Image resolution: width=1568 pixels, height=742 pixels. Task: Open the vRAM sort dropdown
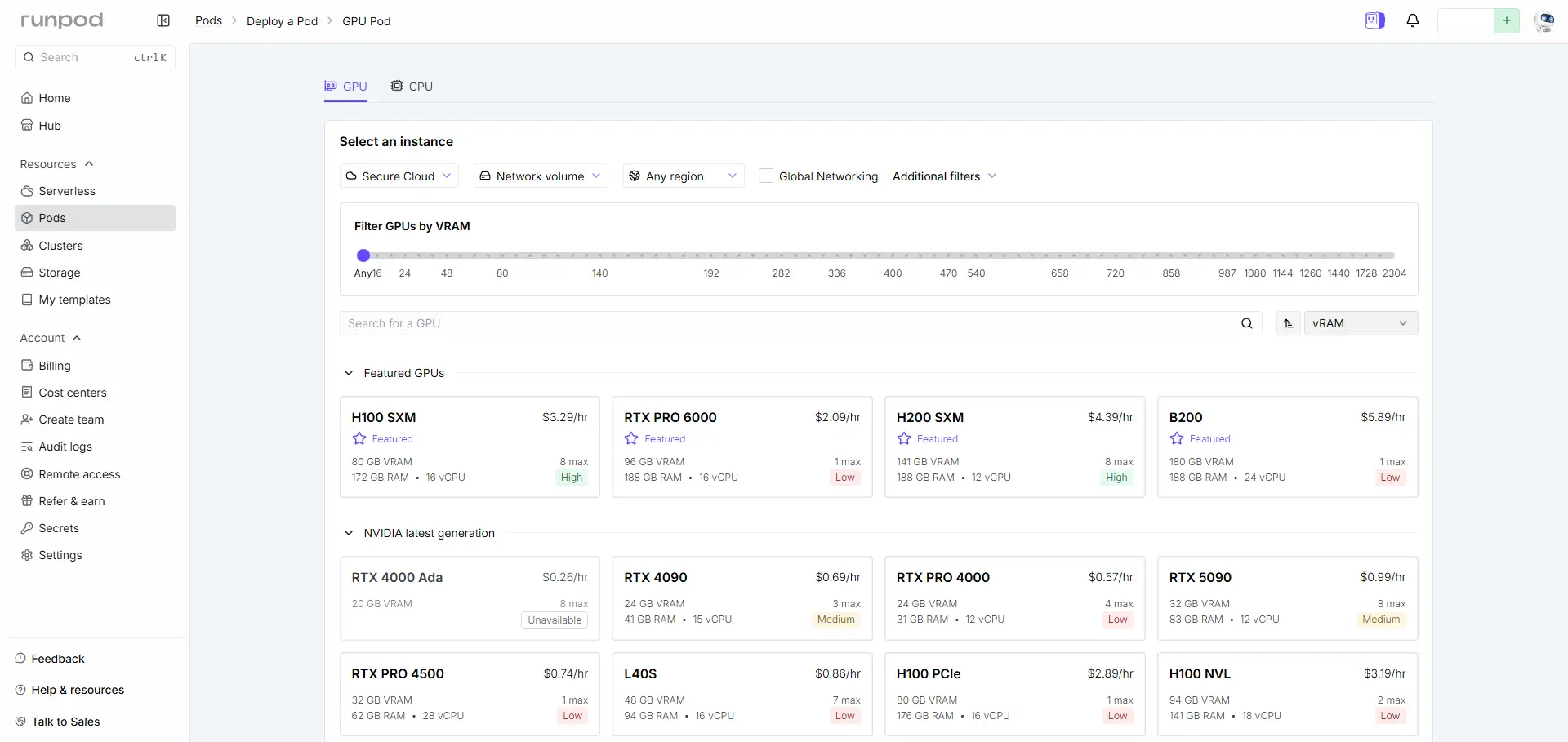pyautogui.click(x=1361, y=323)
